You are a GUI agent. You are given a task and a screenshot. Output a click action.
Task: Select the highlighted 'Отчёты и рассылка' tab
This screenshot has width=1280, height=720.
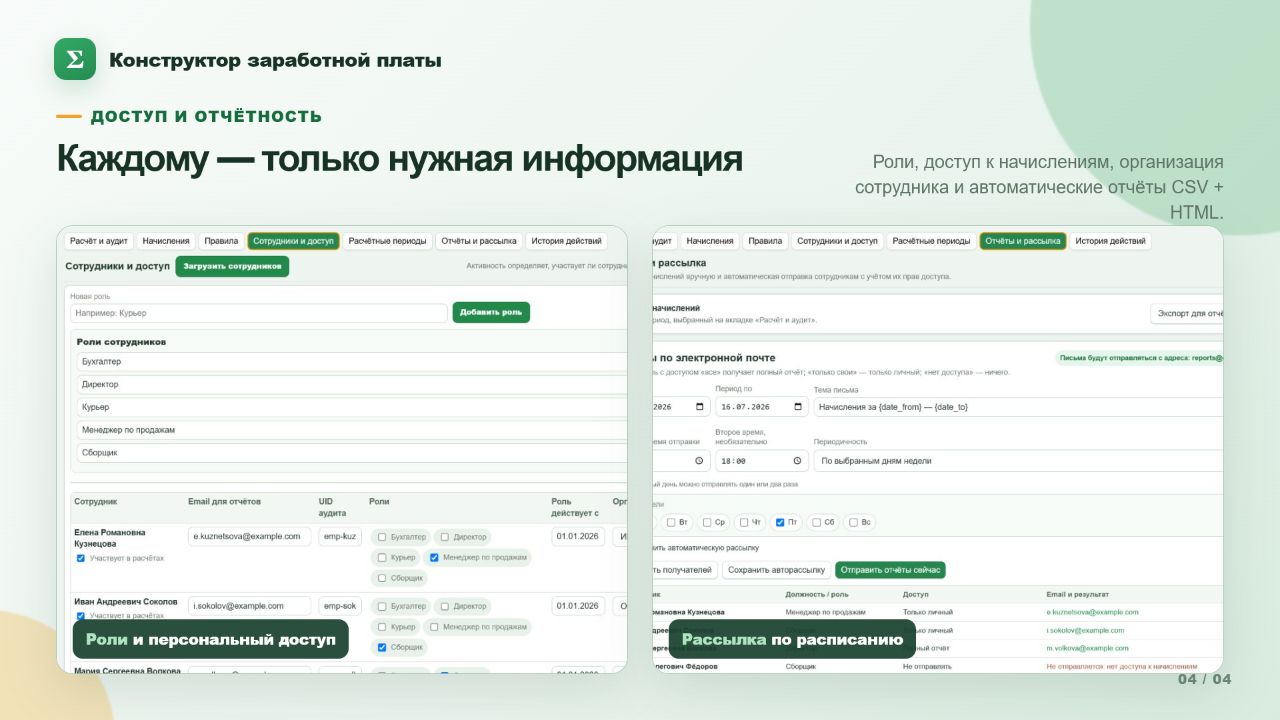(x=1023, y=241)
